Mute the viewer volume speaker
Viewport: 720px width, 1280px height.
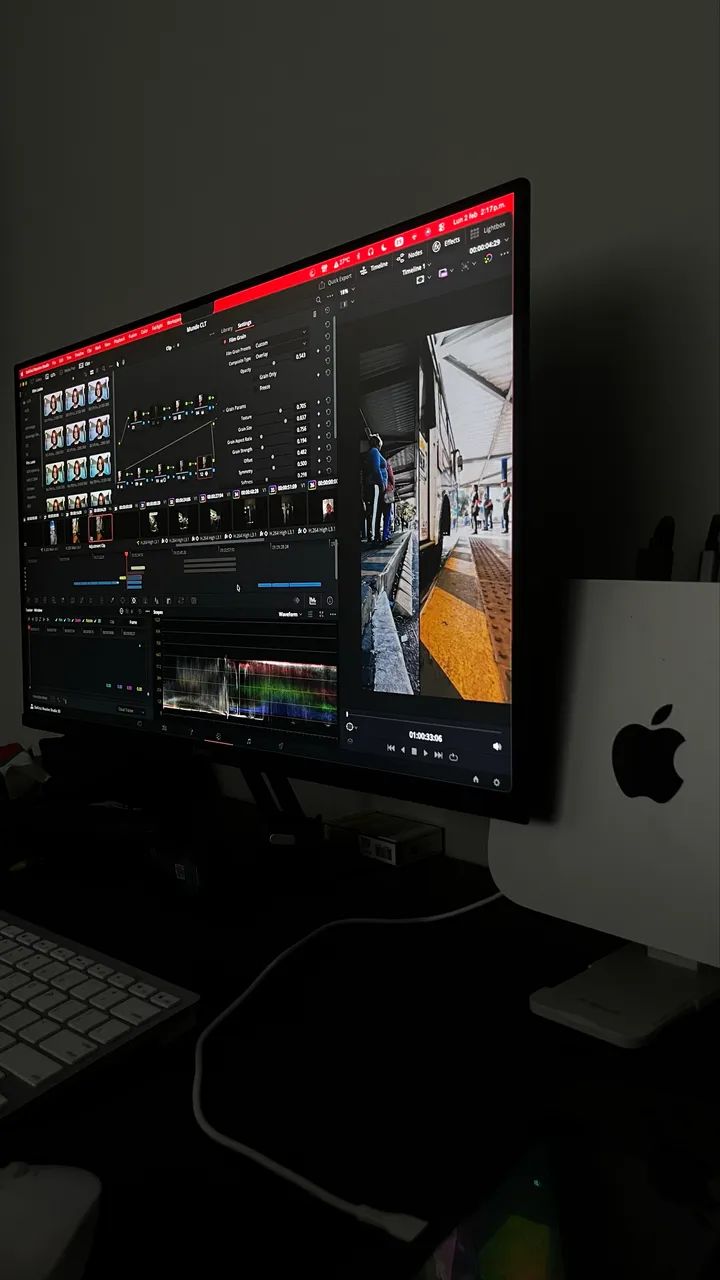(x=497, y=746)
